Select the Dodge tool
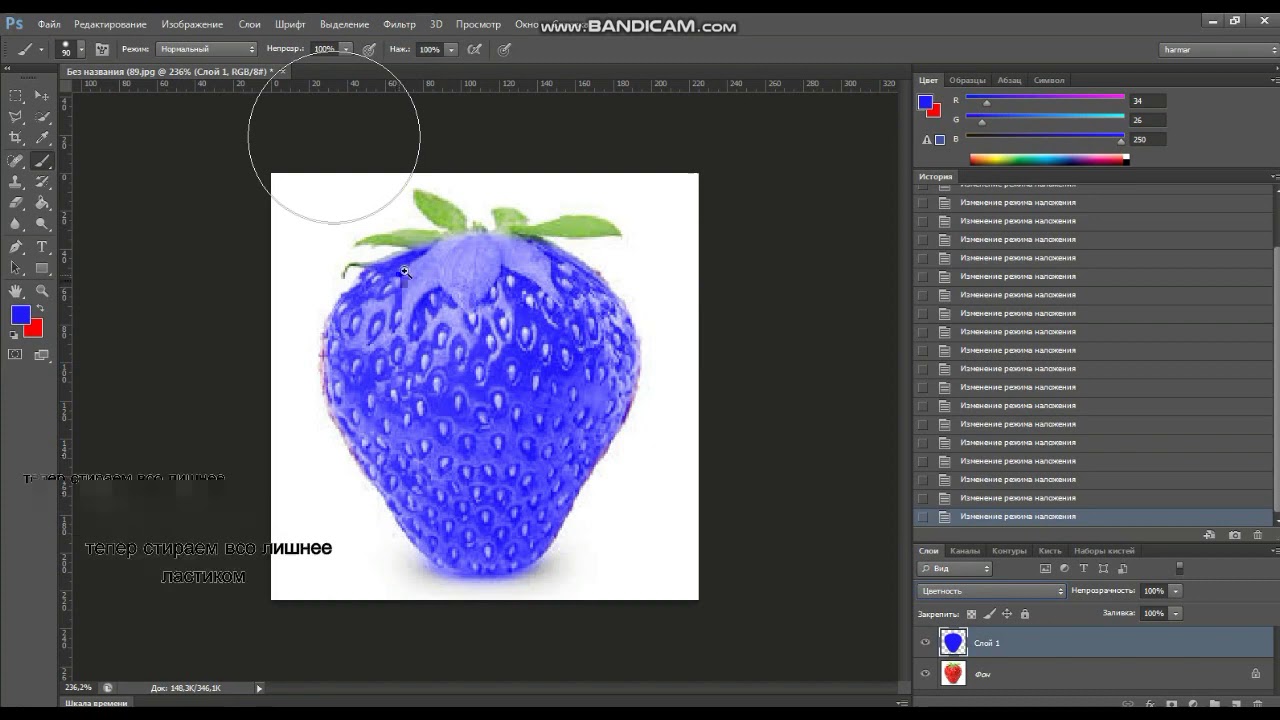Viewport: 1280px width, 720px height. point(42,224)
